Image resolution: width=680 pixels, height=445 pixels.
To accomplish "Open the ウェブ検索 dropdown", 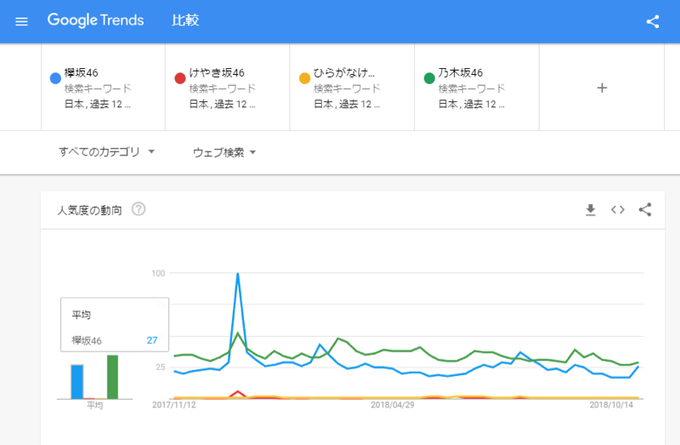I will 224,152.
